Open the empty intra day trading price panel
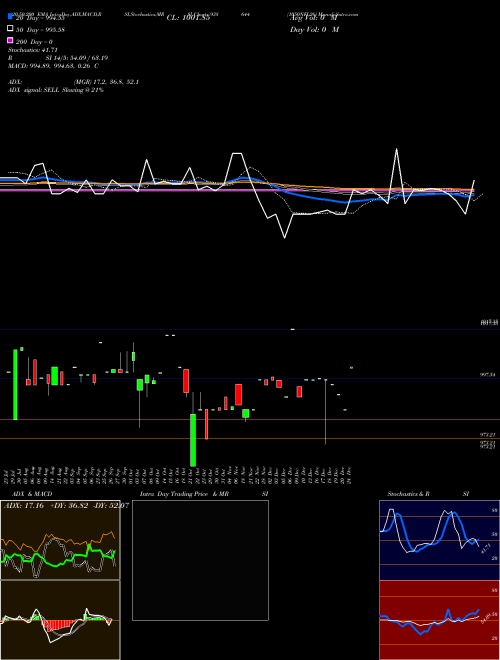 200,560
